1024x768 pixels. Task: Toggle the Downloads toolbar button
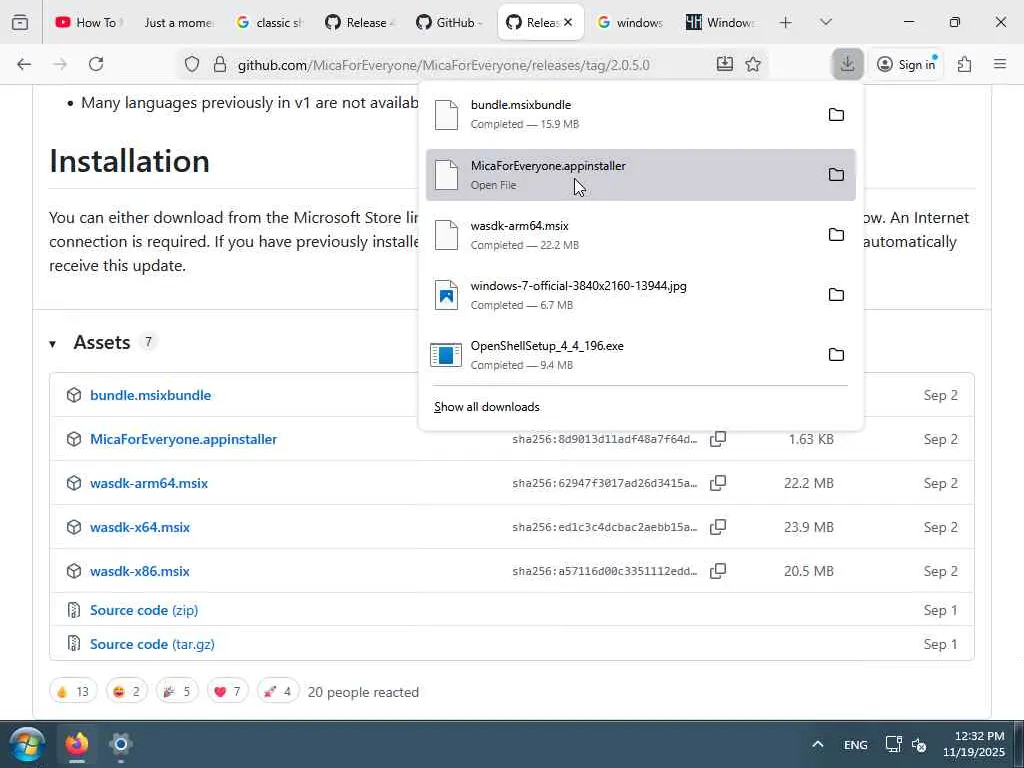[x=847, y=64]
